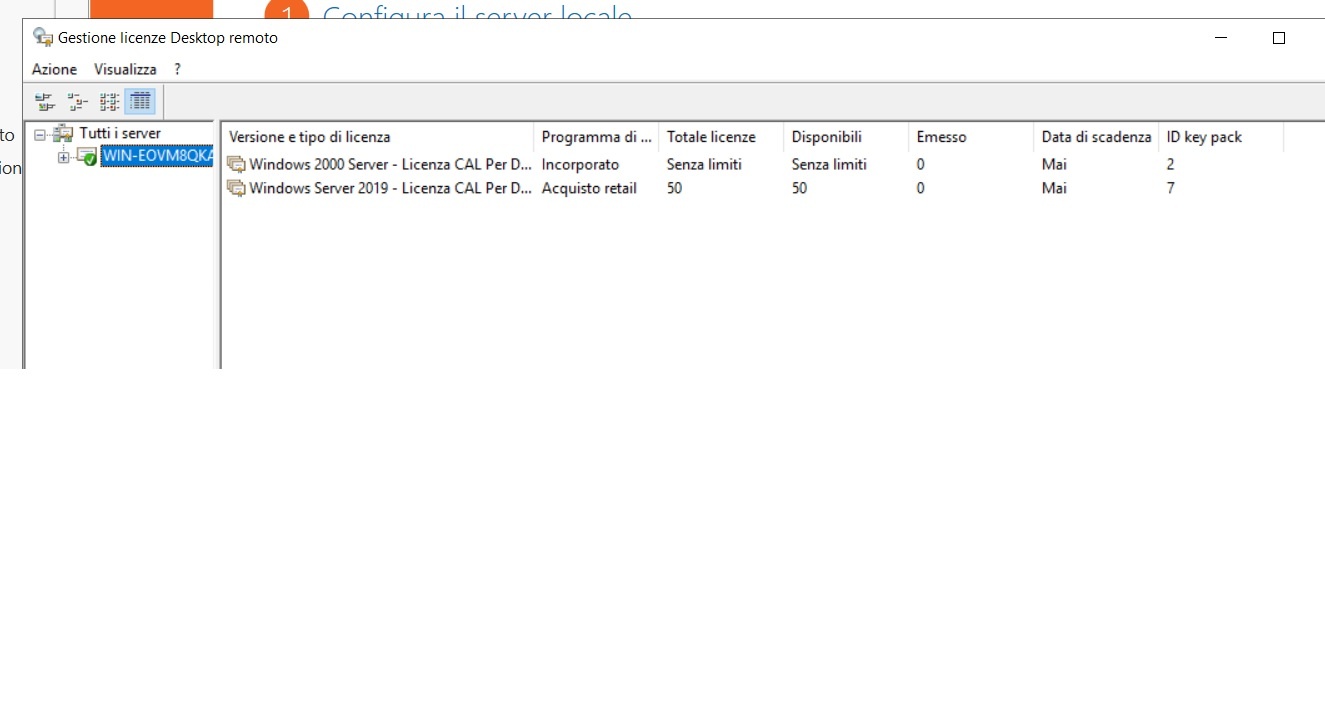The height and width of the screenshot is (720, 1325).
Task: Click Mai expiry for Windows 2000 Server
Action: pos(1054,164)
